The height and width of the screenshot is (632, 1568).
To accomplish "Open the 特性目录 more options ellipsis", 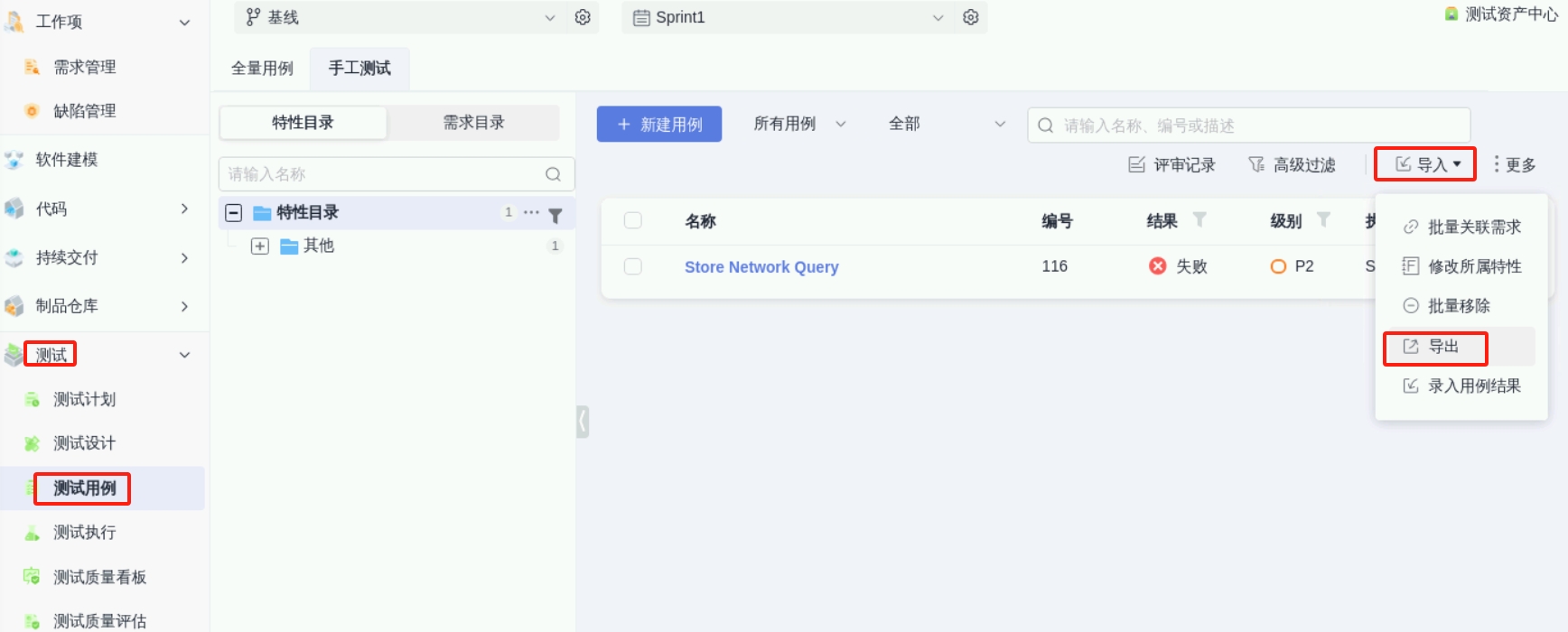I will [x=531, y=212].
